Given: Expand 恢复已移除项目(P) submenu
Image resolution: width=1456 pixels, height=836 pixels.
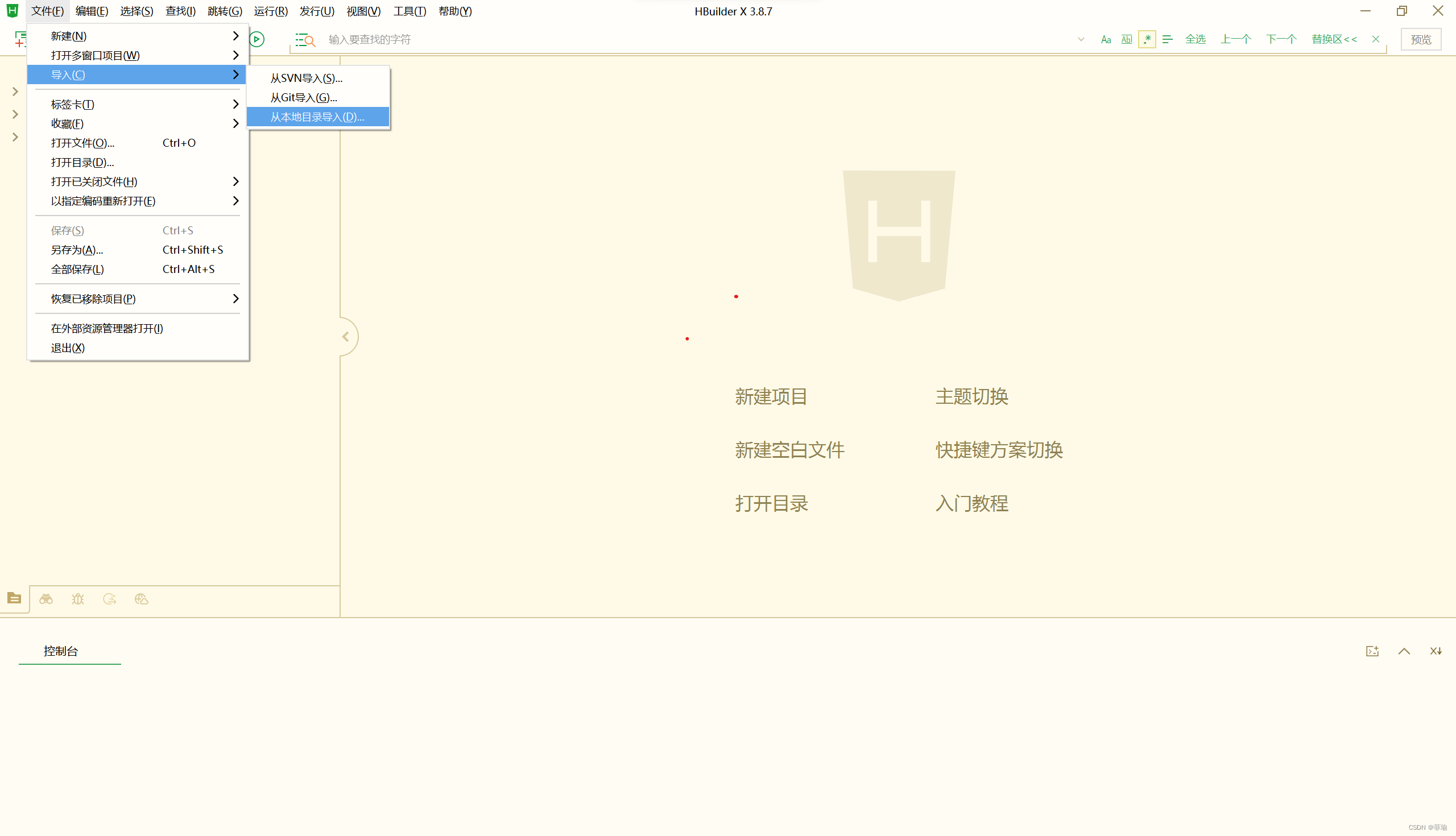Looking at the screenshot, I should [137, 299].
